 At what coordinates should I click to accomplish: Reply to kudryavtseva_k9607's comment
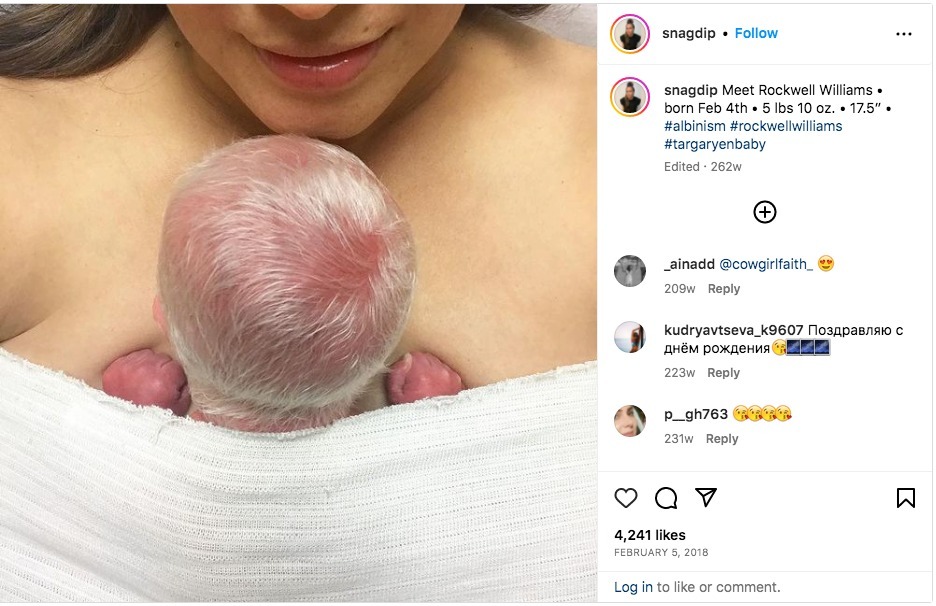tap(723, 373)
